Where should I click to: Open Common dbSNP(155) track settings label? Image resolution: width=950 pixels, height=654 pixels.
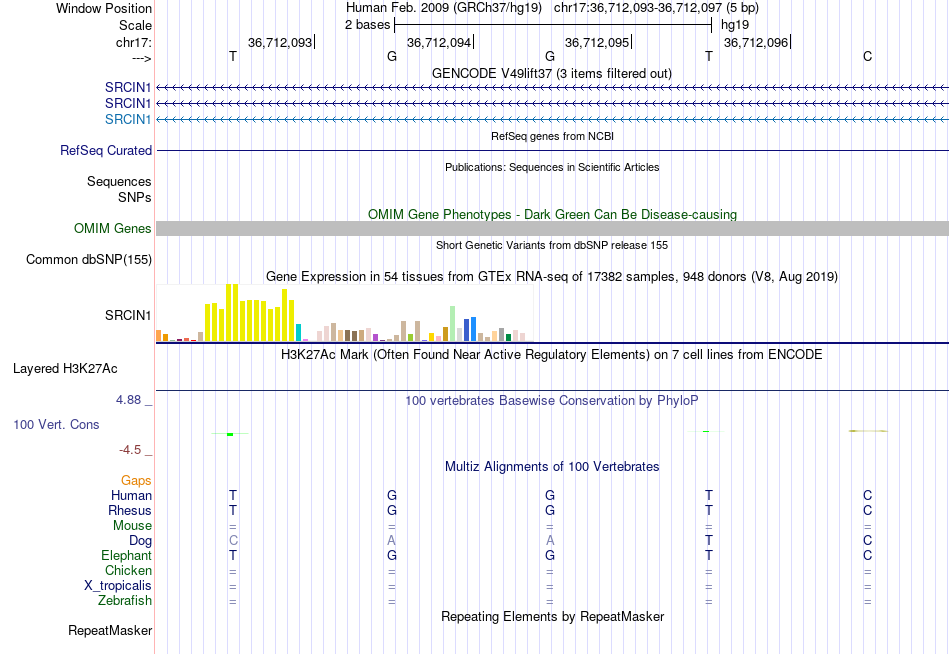89,259
